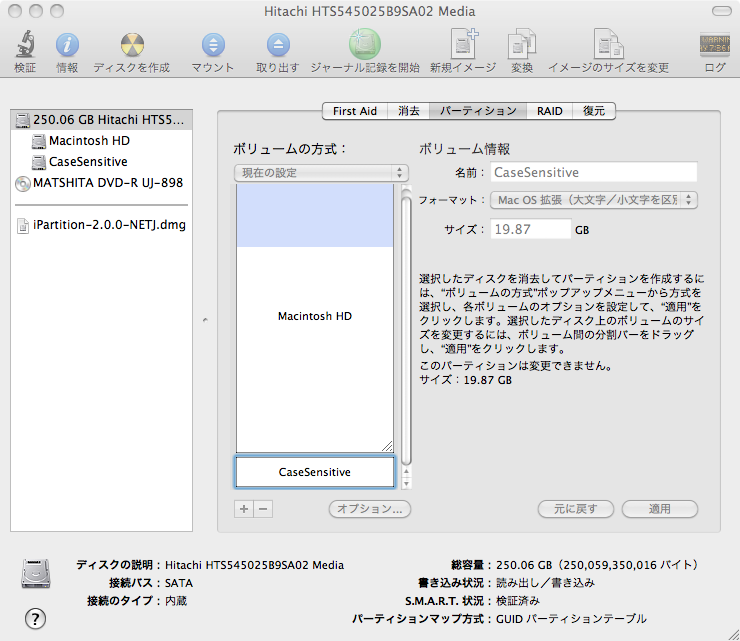Click the Apply (適用) button
The width and height of the screenshot is (740, 641).
(660, 509)
